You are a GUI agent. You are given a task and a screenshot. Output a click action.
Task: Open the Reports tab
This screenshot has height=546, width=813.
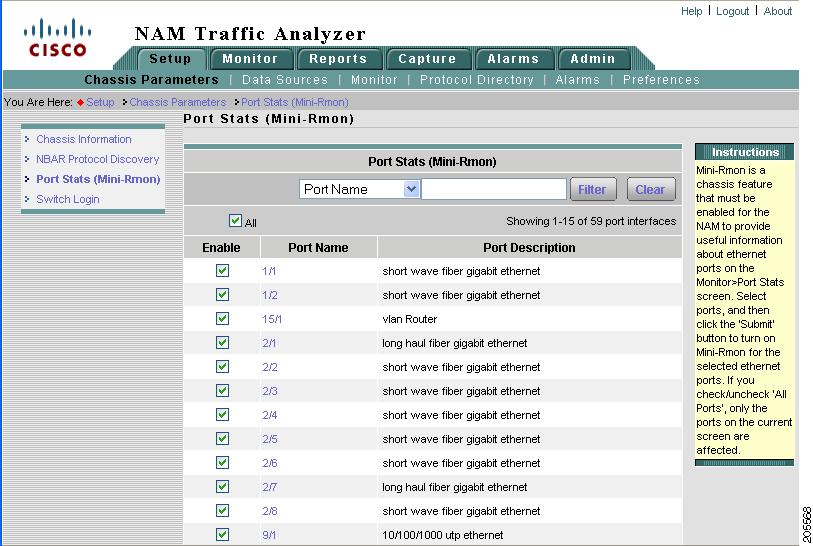tap(338, 59)
